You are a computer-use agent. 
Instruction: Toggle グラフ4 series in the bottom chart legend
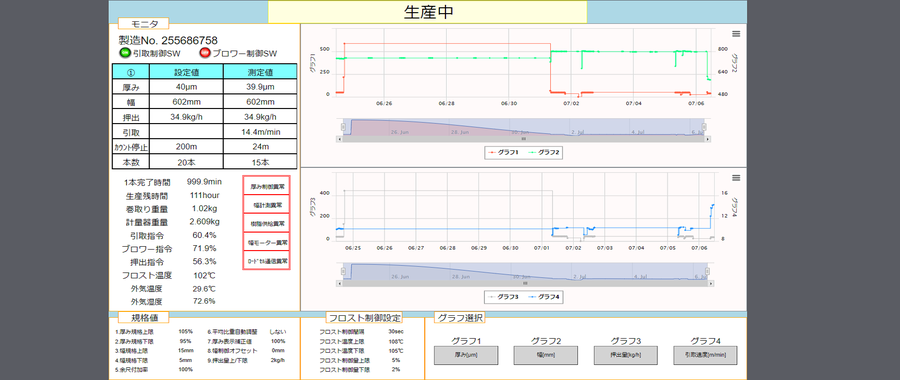tap(545, 297)
